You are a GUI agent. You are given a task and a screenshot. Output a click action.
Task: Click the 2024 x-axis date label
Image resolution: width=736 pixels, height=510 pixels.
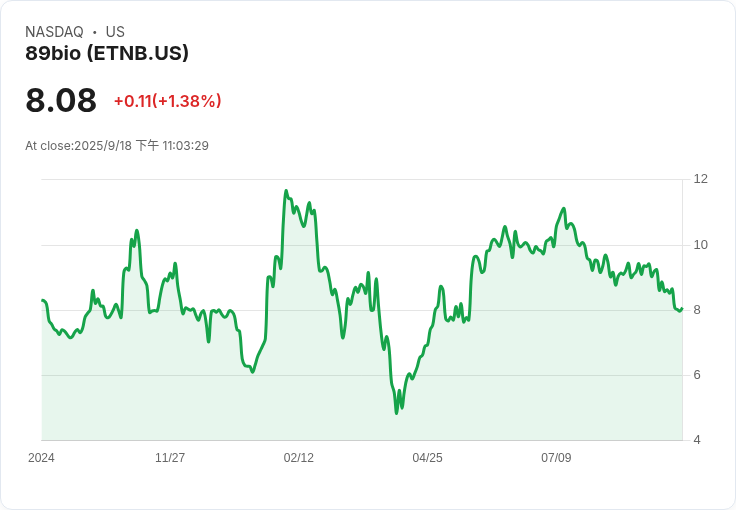(41, 457)
